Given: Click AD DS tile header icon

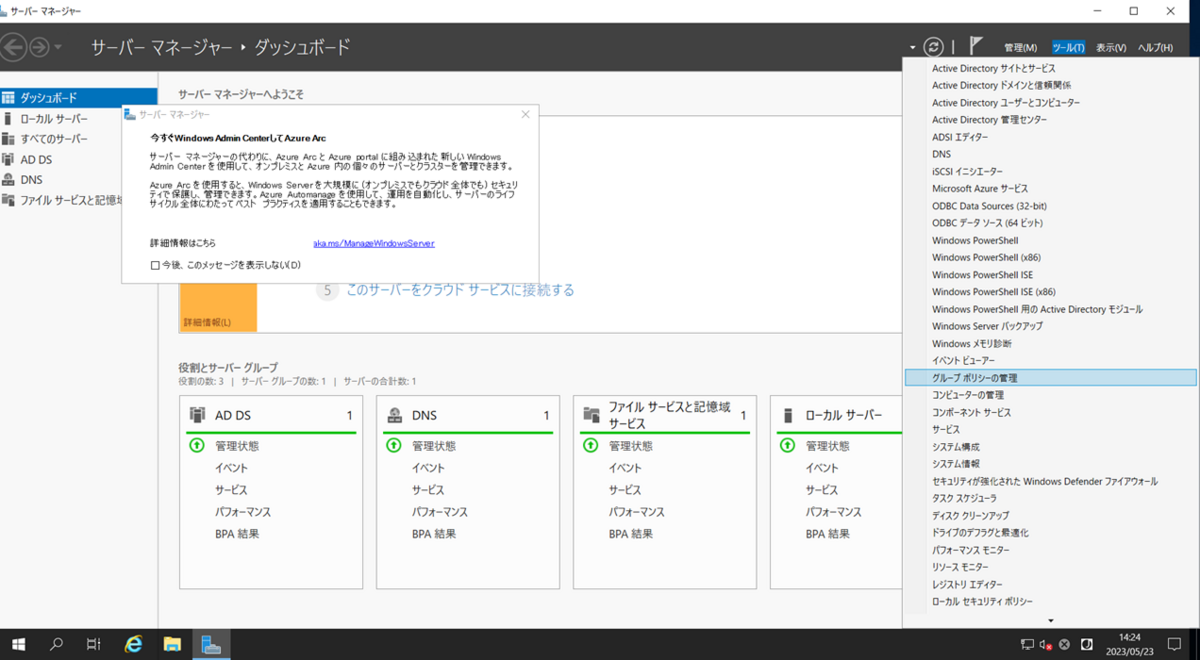Looking at the screenshot, I should coord(198,415).
